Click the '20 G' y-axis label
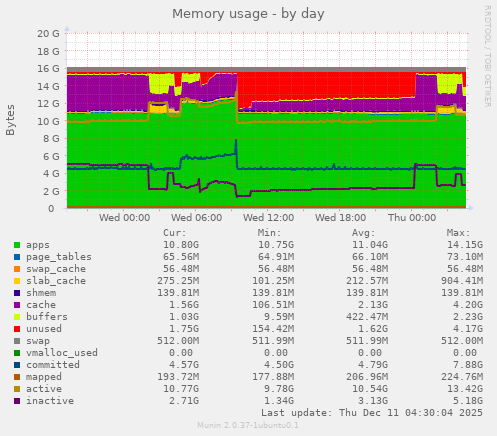Viewport: 497px width, 436px height. point(48,34)
